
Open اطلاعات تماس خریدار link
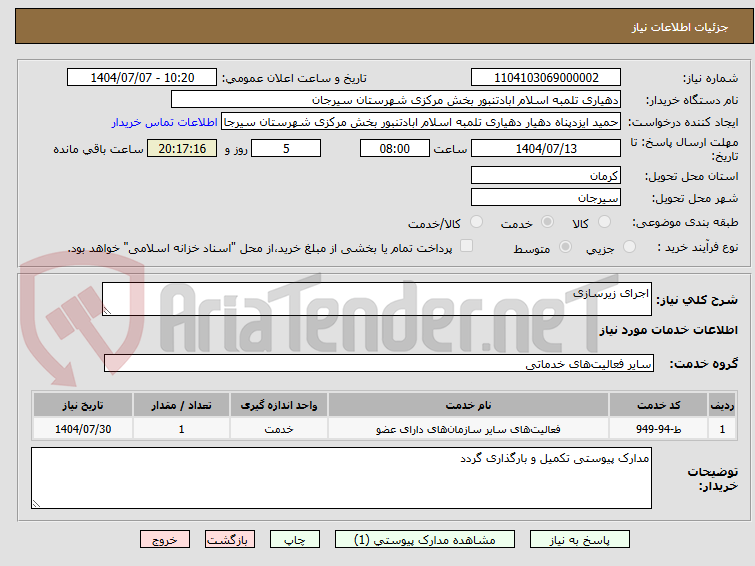click(165, 122)
